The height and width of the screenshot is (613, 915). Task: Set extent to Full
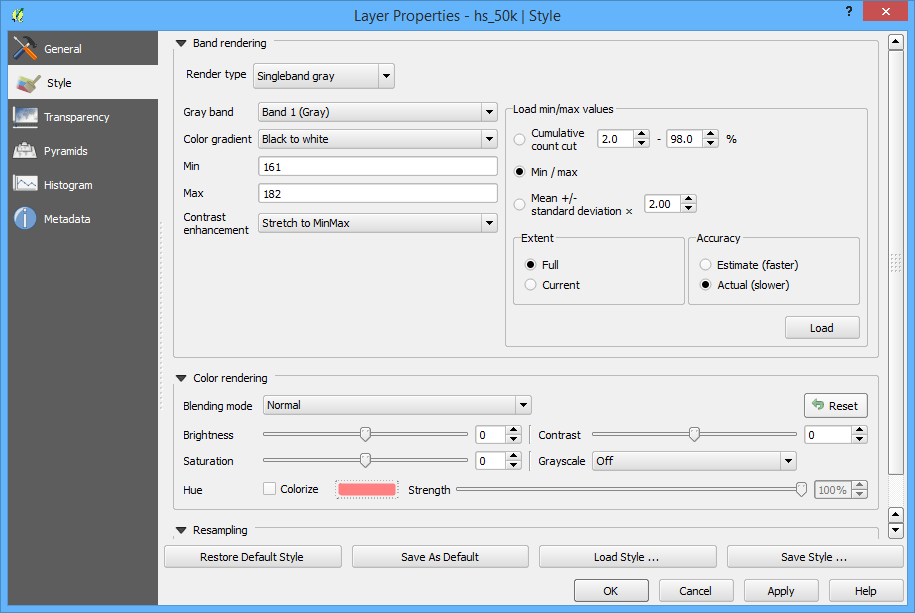click(x=530, y=264)
